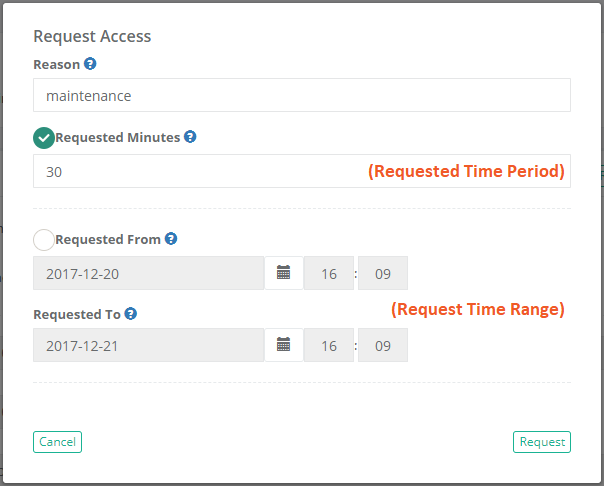Click the help icon next to Reason

point(90,64)
